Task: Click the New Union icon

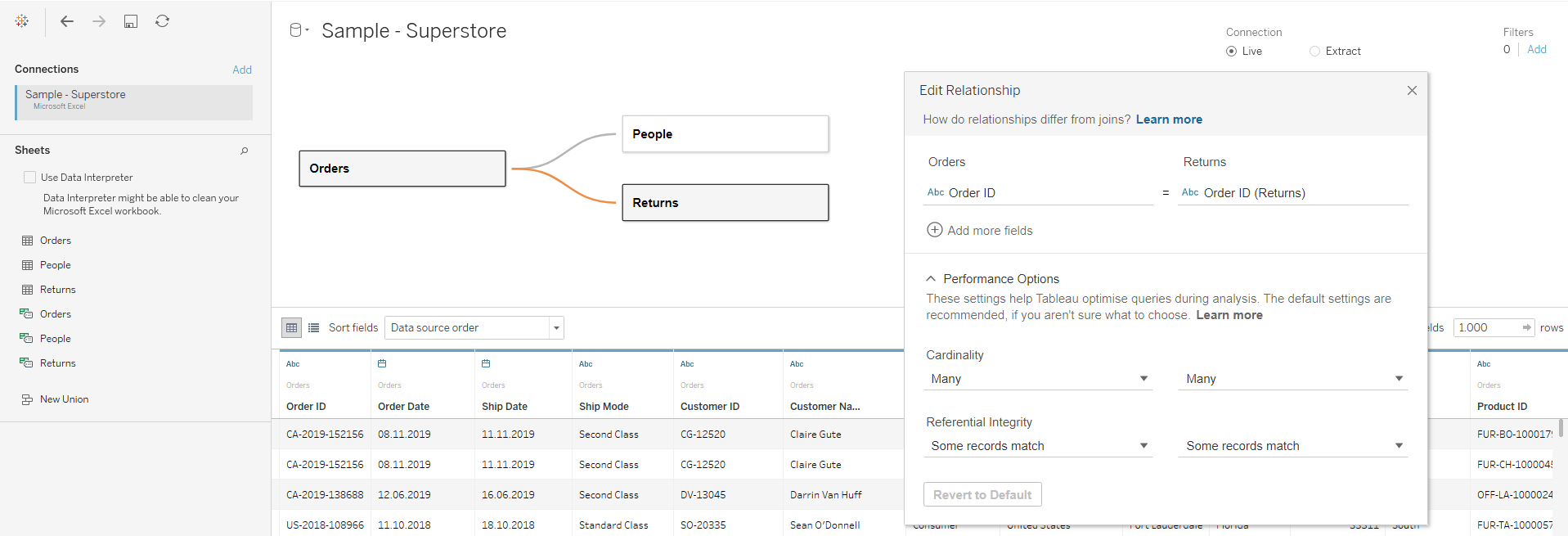Action: (x=28, y=399)
